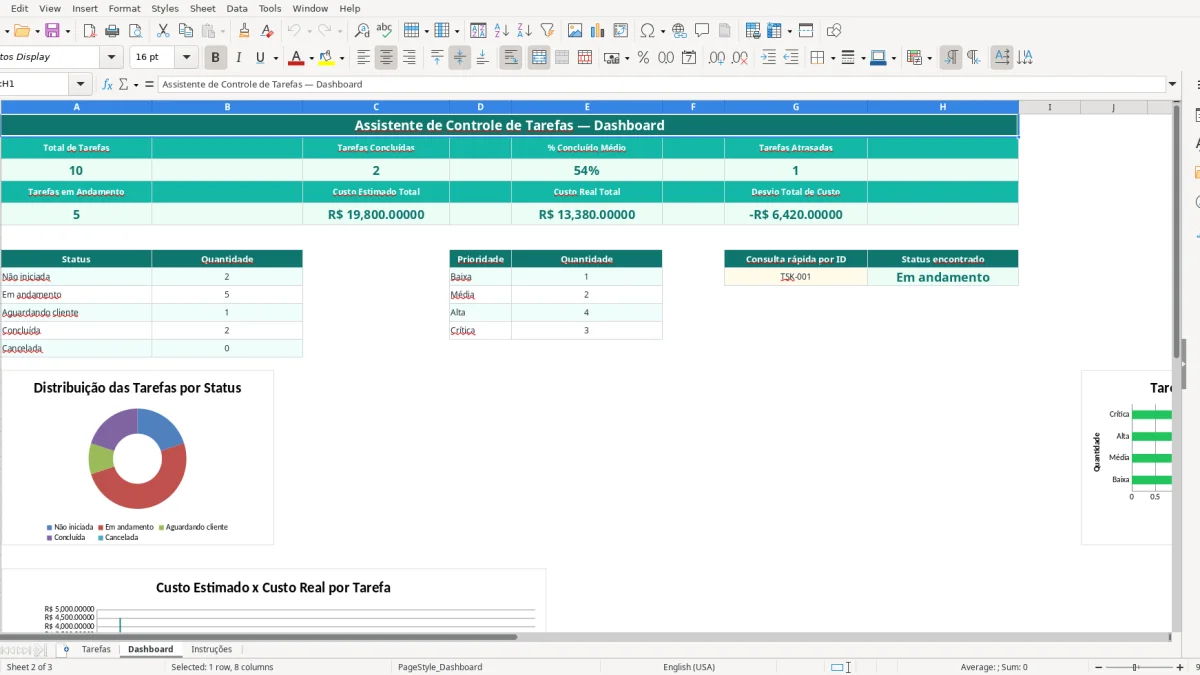Screen dimensions: 1200x675
Task: Select column header B
Action: (227, 107)
